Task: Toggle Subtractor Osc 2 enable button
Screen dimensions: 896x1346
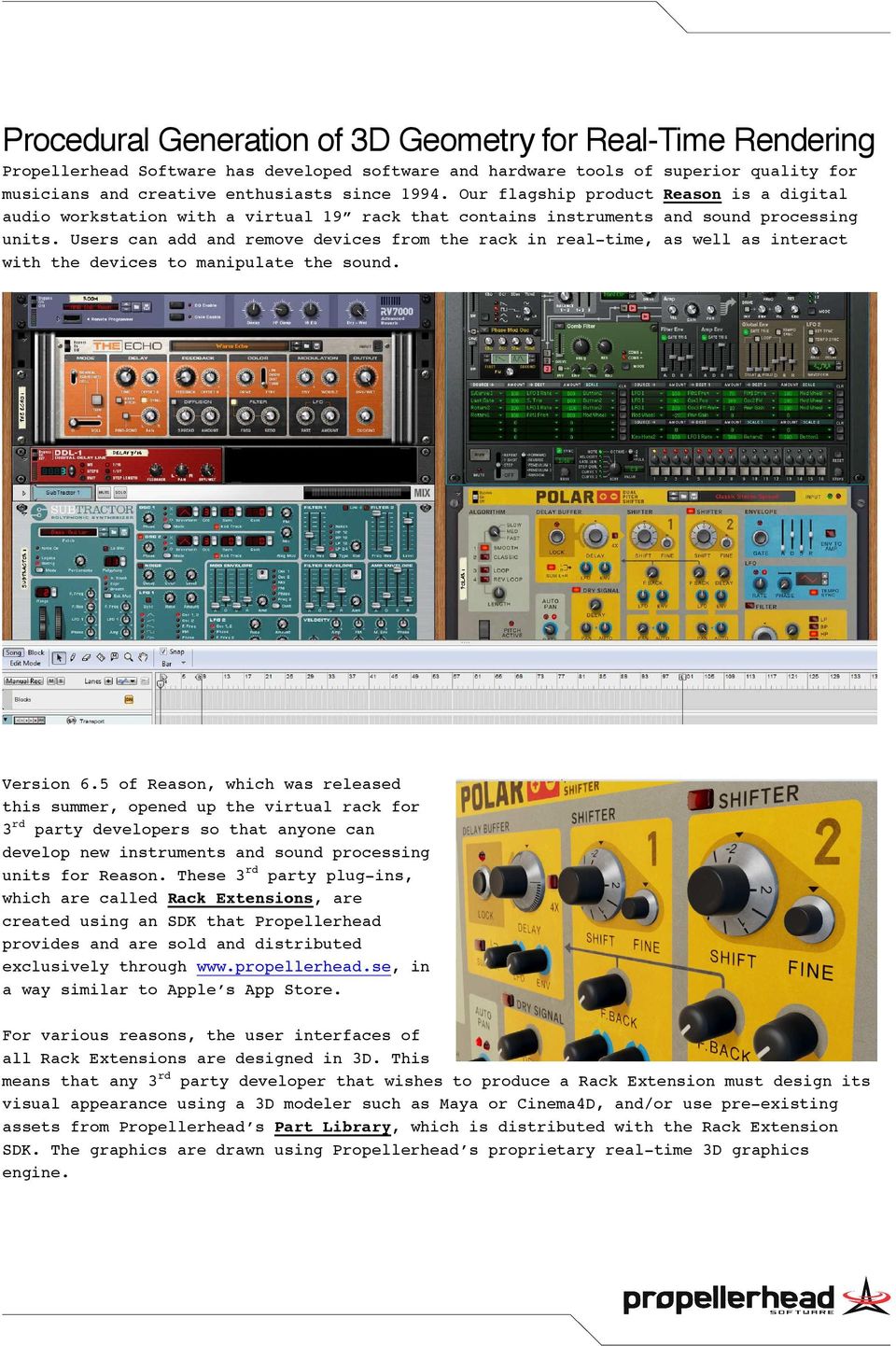Action: click(x=140, y=537)
